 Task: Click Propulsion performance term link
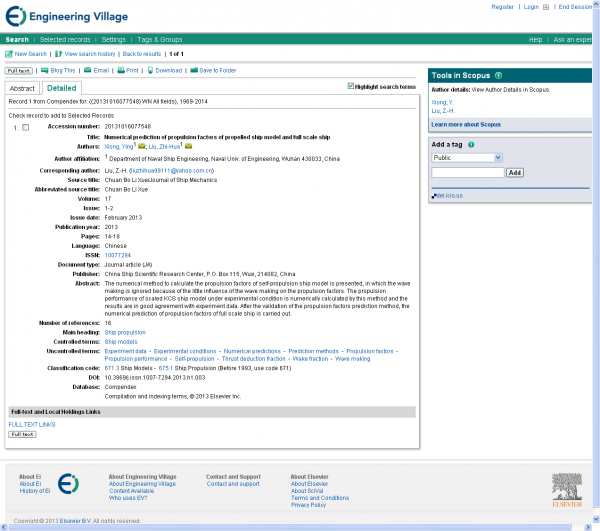pos(136,359)
